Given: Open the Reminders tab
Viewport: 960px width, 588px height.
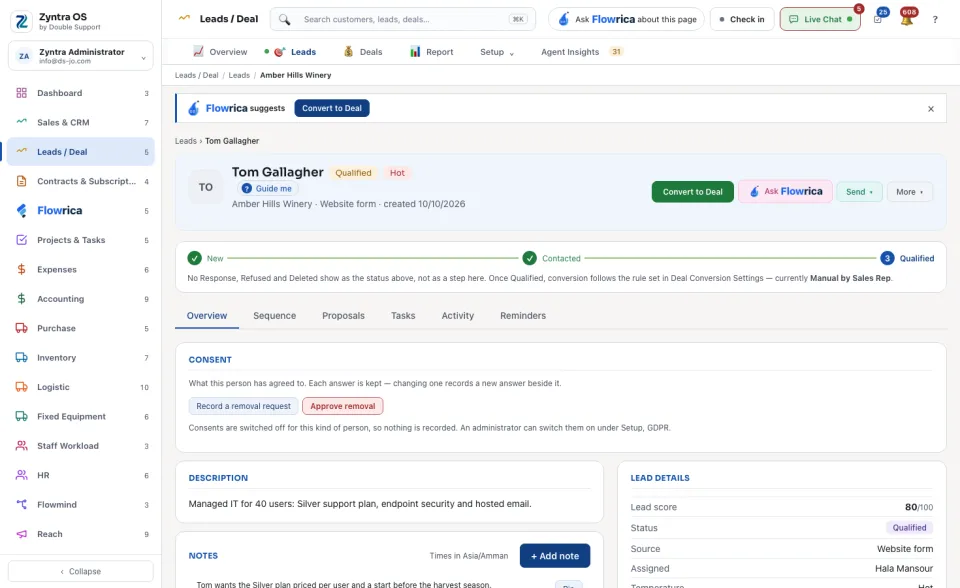Looking at the screenshot, I should (x=523, y=316).
